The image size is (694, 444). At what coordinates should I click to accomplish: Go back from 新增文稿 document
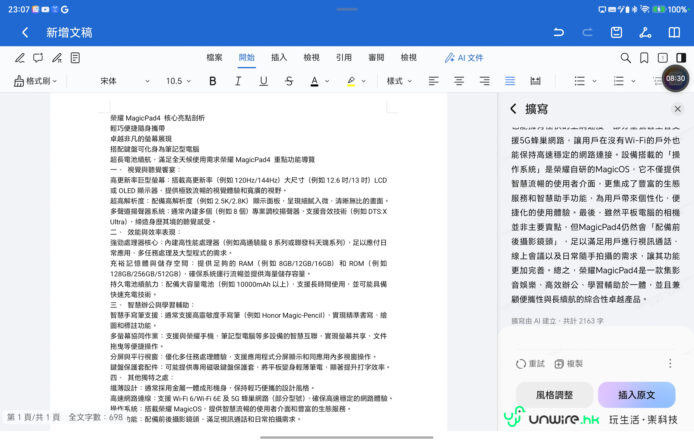[x=25, y=32]
